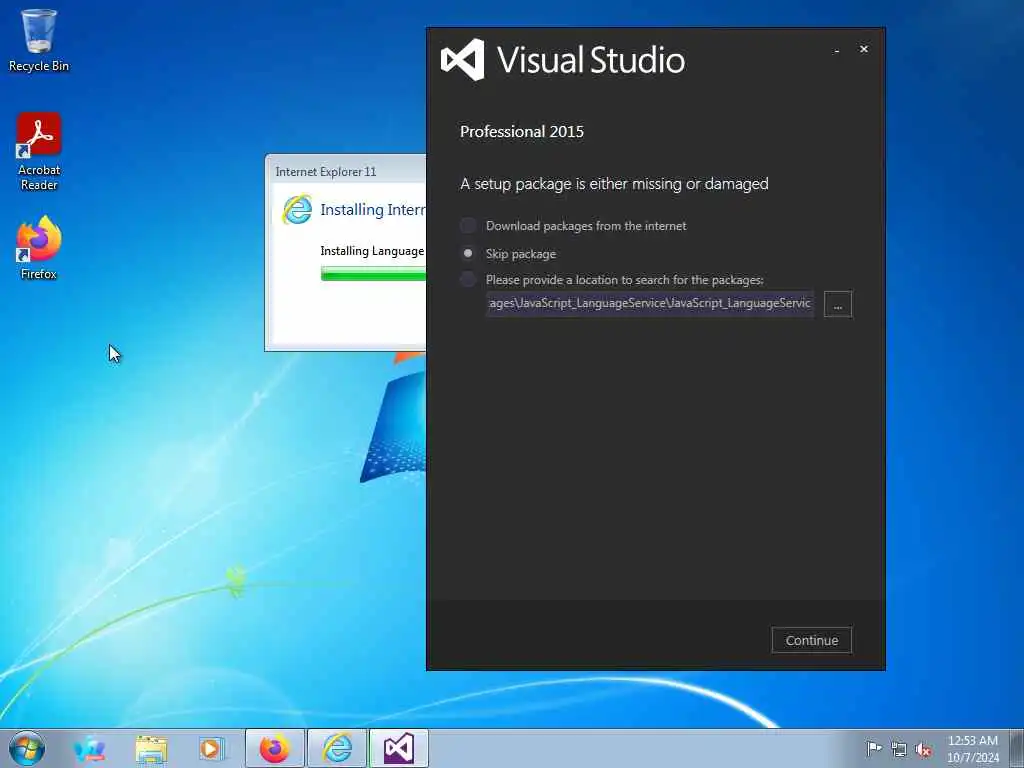Open the browse (...) button for package location

point(838,304)
